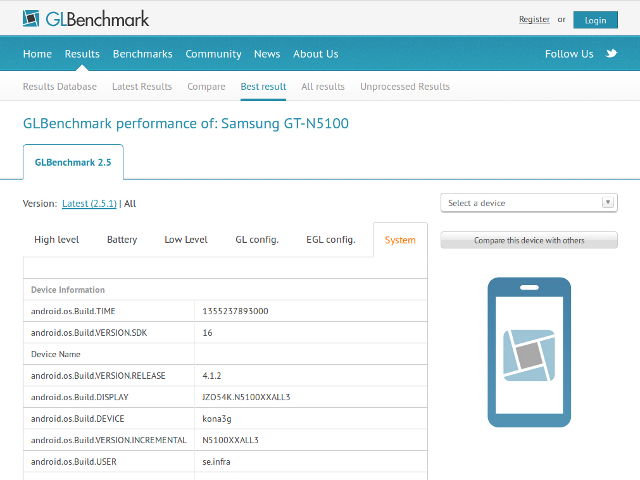
Task: Click the release value 4.1.2
Action: [x=211, y=376]
